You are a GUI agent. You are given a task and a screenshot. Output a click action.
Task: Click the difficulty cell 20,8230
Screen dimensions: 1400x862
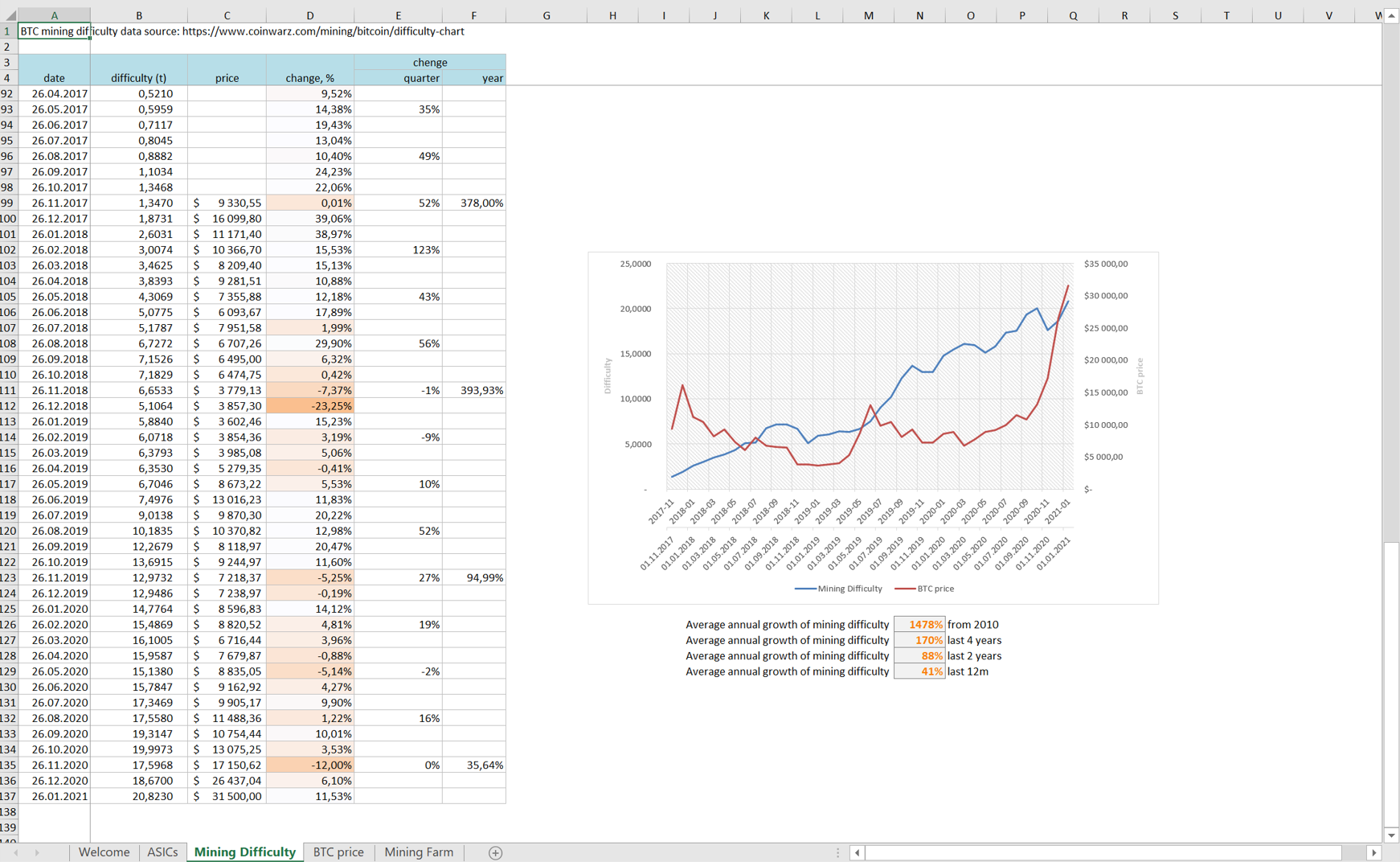coord(139,796)
